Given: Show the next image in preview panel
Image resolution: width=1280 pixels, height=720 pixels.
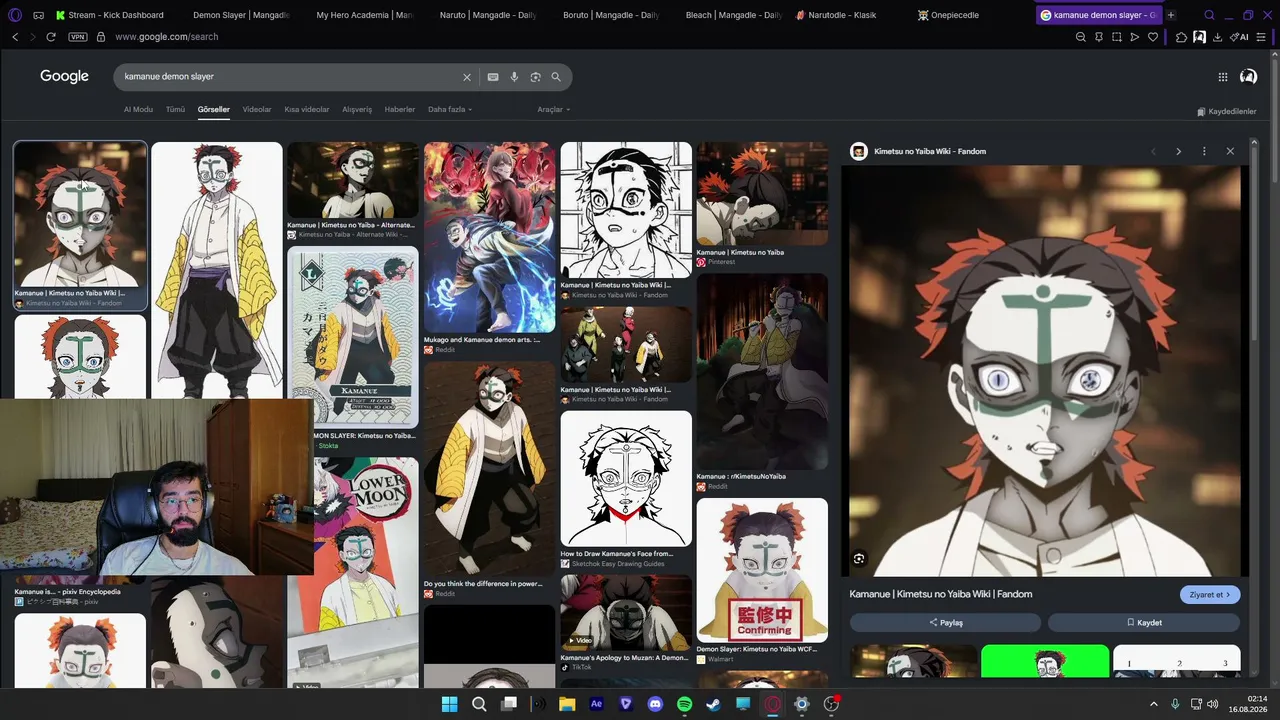Looking at the screenshot, I should click(1178, 151).
